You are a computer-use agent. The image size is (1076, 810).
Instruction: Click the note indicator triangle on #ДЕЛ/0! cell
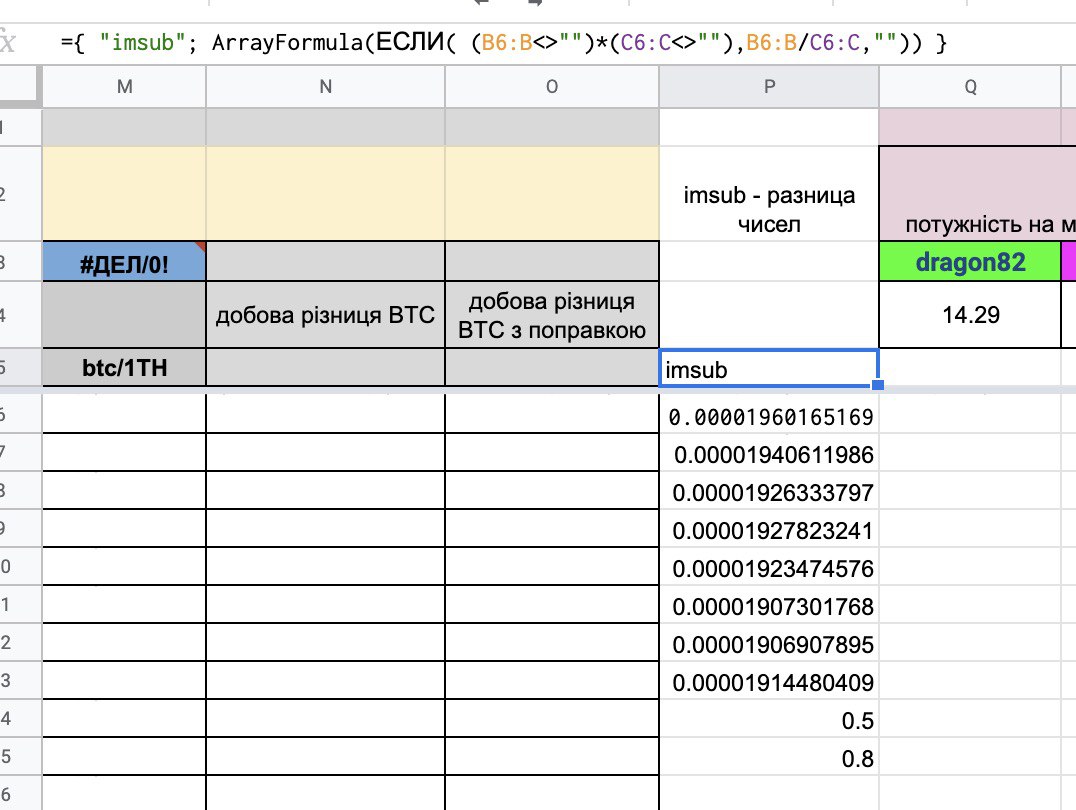[x=200, y=247]
